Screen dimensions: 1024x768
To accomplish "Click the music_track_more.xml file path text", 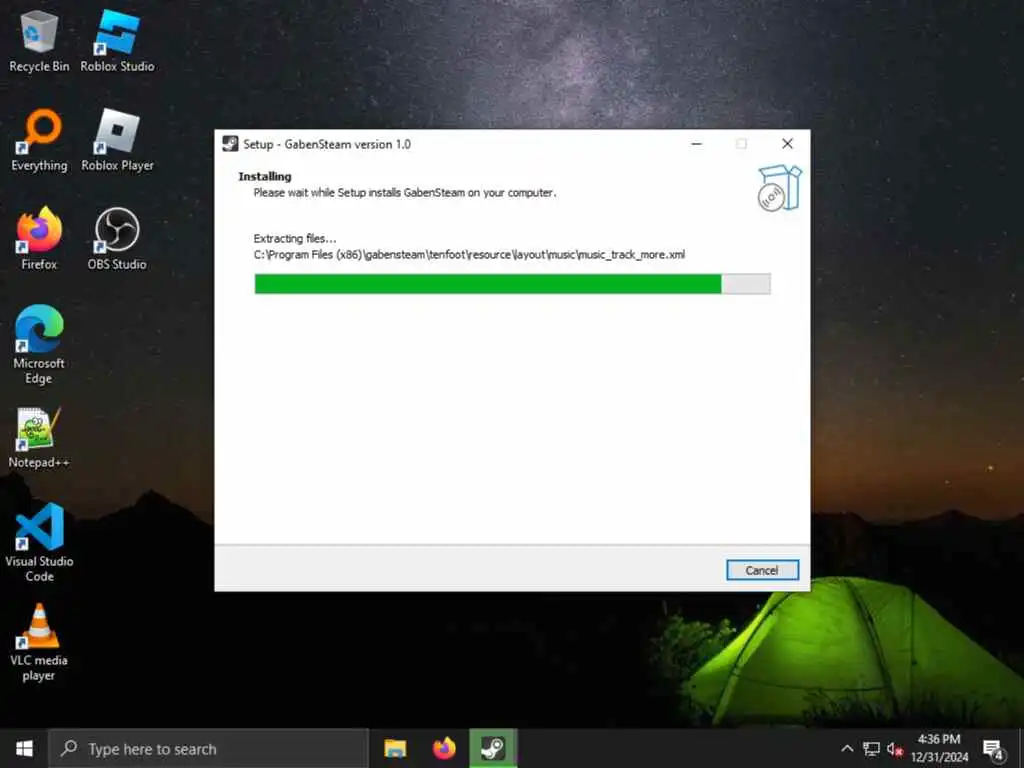I will 469,255.
